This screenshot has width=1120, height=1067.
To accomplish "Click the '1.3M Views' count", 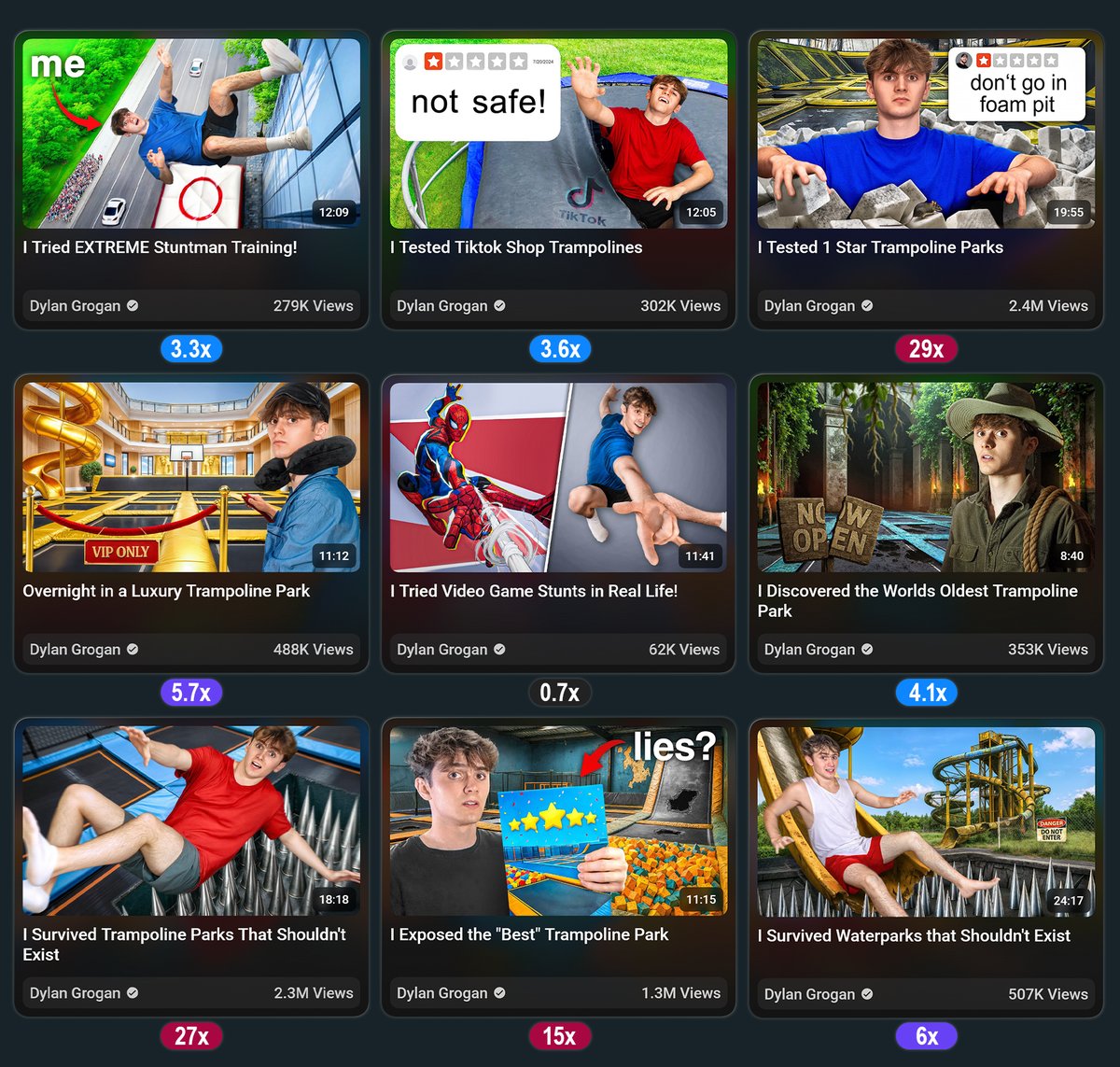I will tap(680, 992).
